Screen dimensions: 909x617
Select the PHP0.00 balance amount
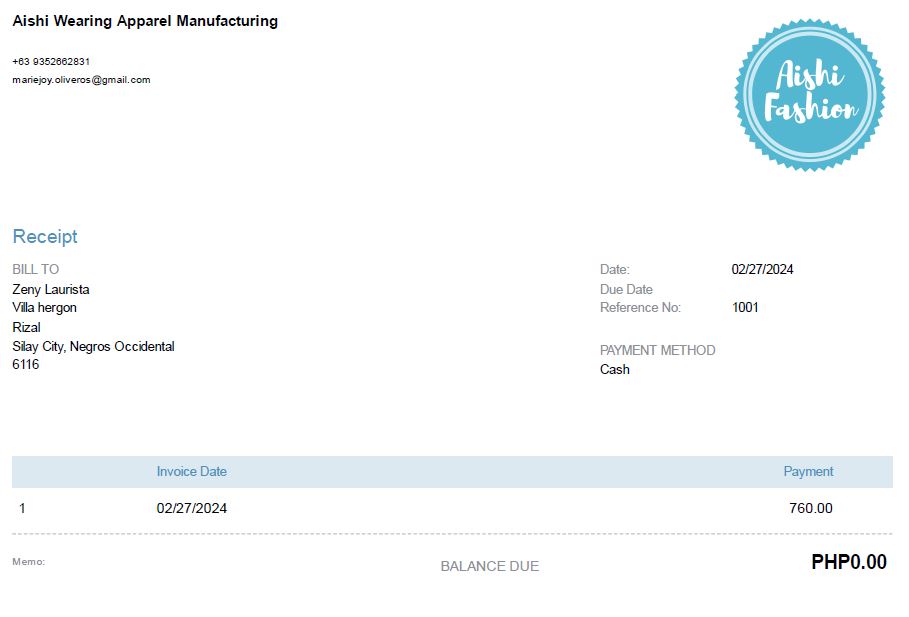[x=848, y=562]
